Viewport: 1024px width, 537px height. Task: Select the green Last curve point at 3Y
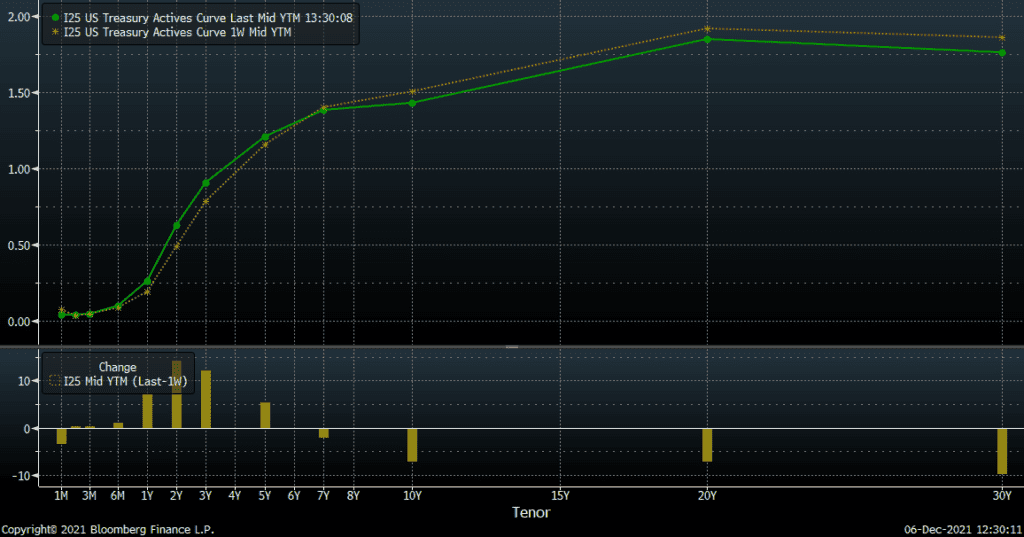point(206,184)
